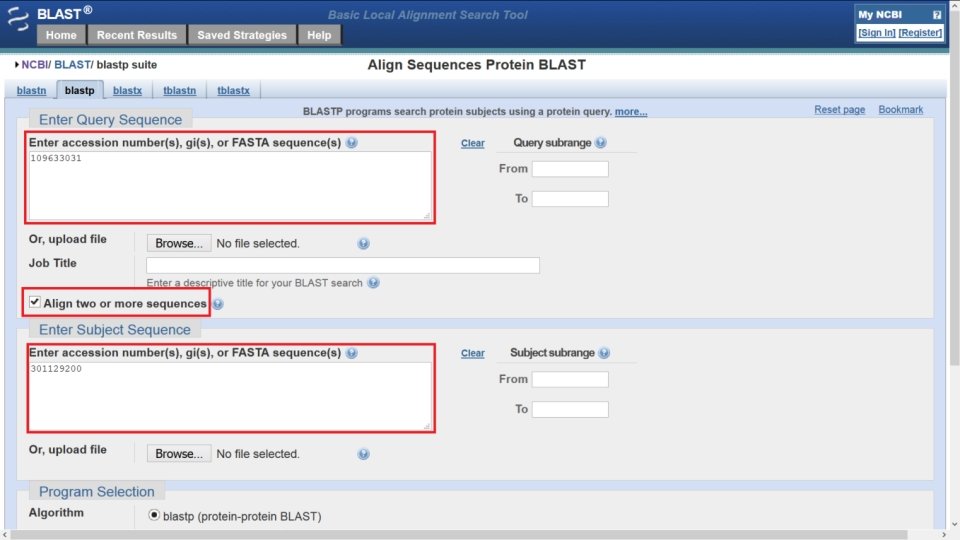
Task: Switch to the blastx tab
Action: pos(127,91)
